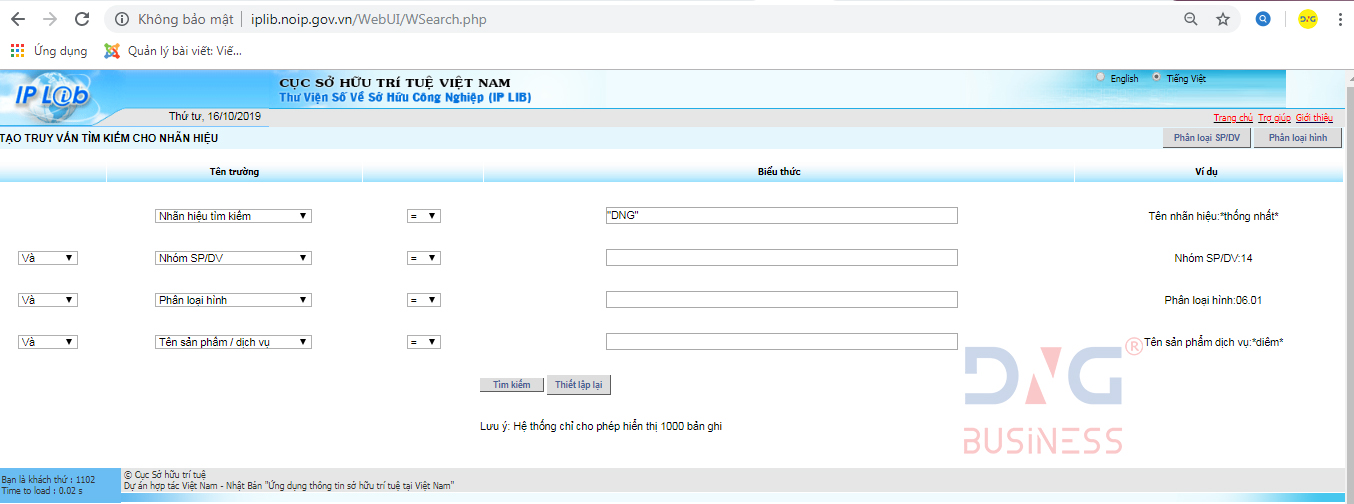Go to Trang chủ link
Screen dimensions: 1354x504
click(x=1233, y=118)
